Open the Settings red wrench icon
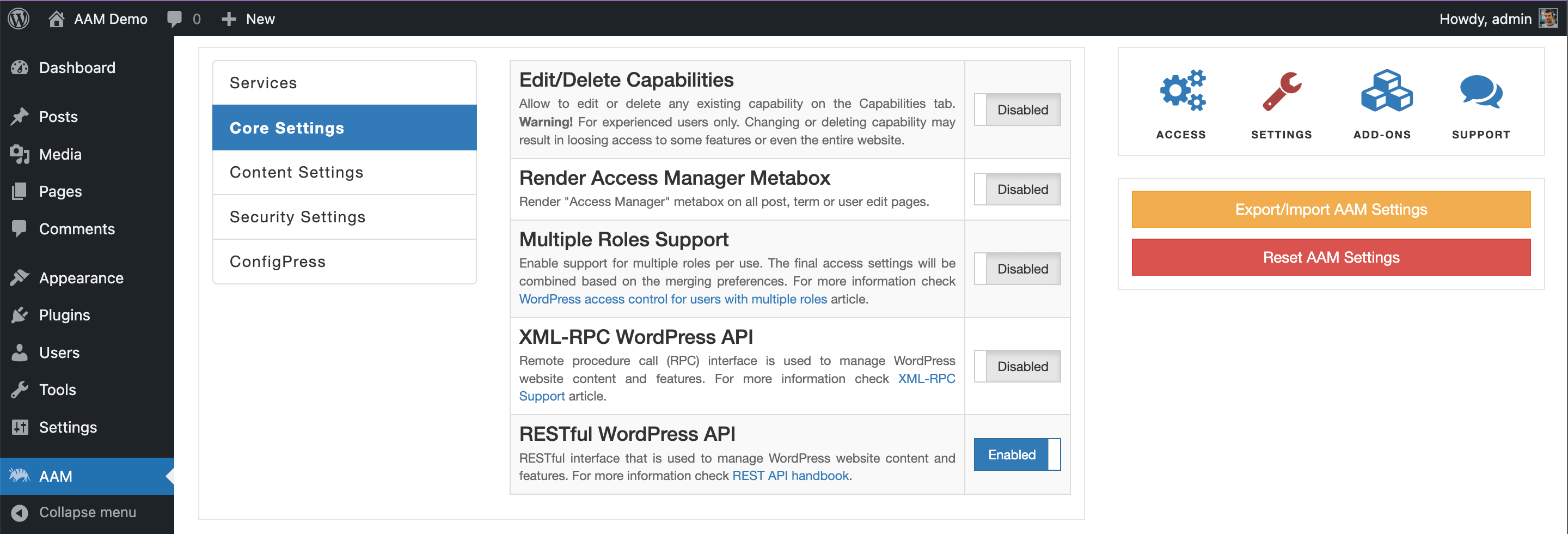This screenshot has width=1568, height=534. [x=1281, y=92]
